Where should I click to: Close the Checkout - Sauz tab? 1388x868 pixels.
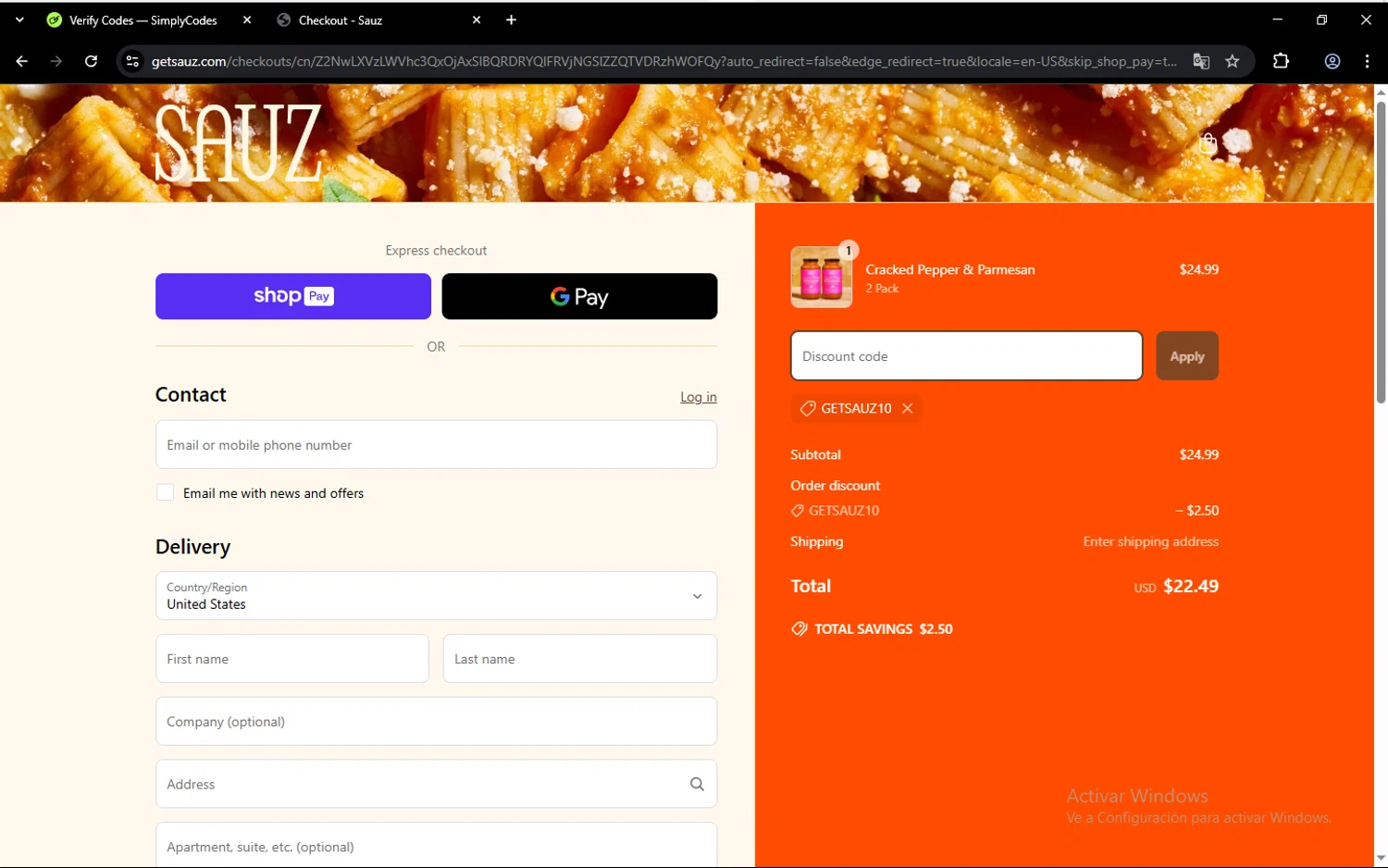coord(477,19)
